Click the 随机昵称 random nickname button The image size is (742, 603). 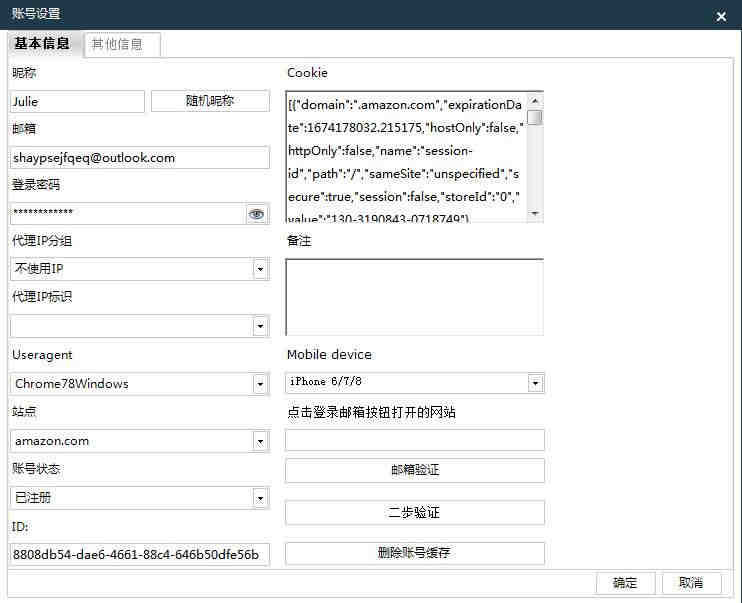click(x=210, y=101)
